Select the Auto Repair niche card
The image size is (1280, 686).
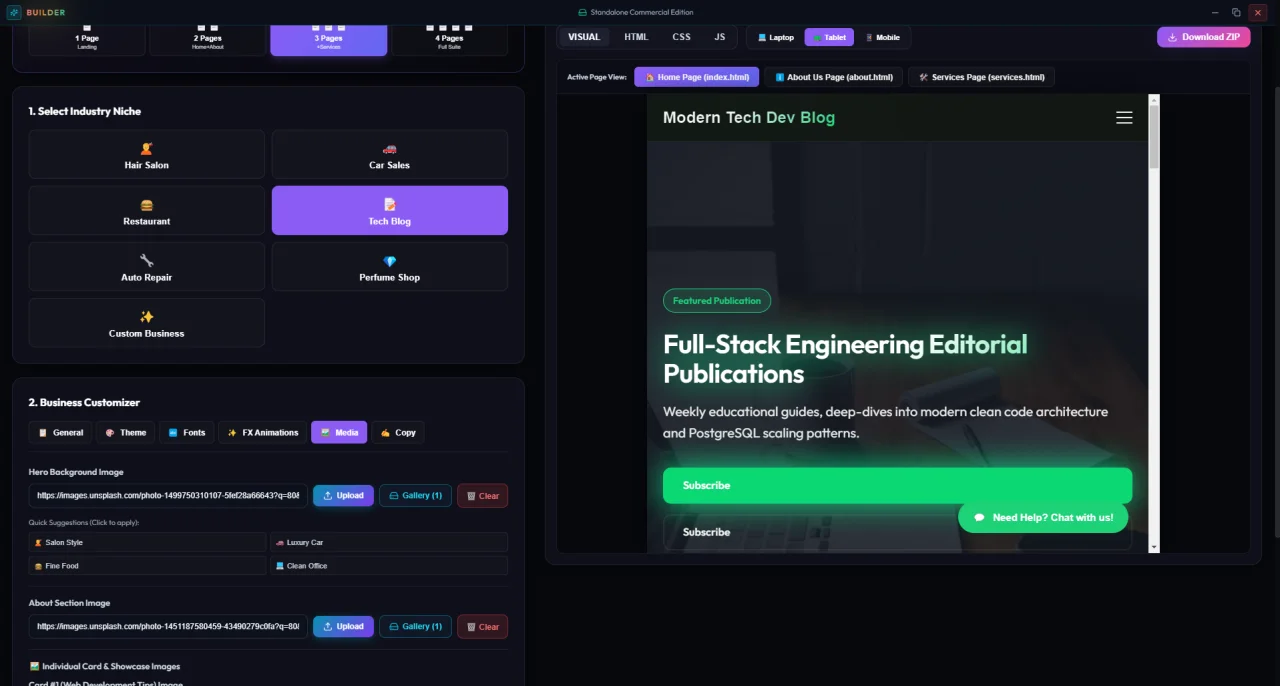pos(146,266)
